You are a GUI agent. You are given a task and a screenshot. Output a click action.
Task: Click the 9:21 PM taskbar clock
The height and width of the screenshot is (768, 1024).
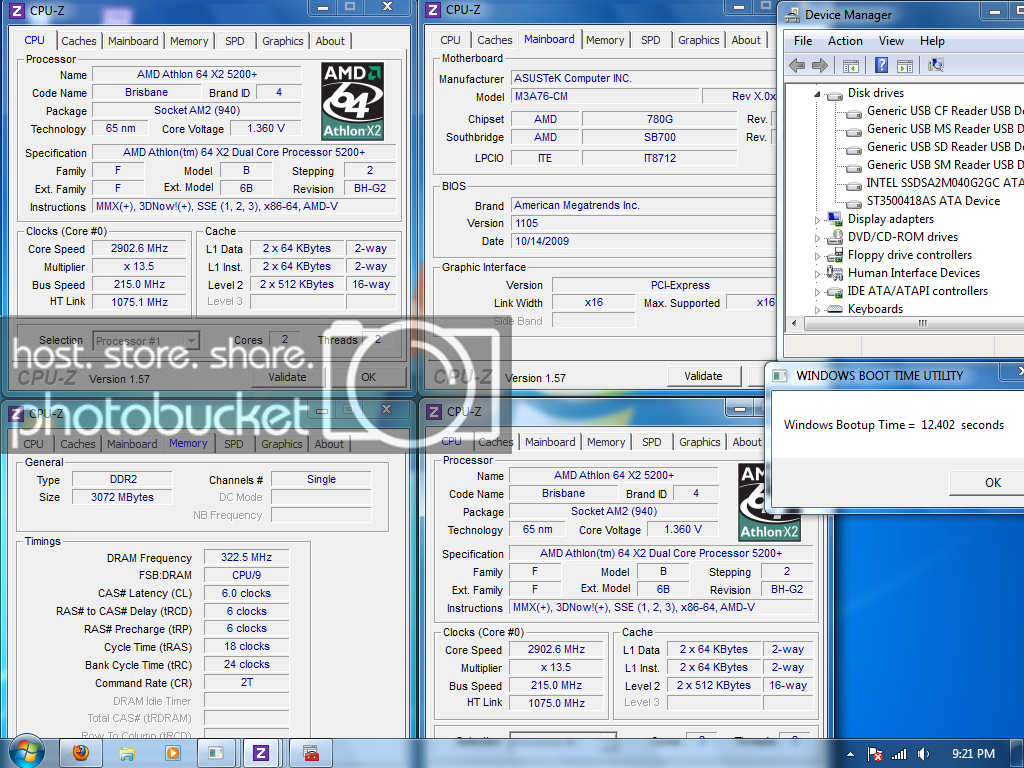pyautogui.click(x=973, y=754)
